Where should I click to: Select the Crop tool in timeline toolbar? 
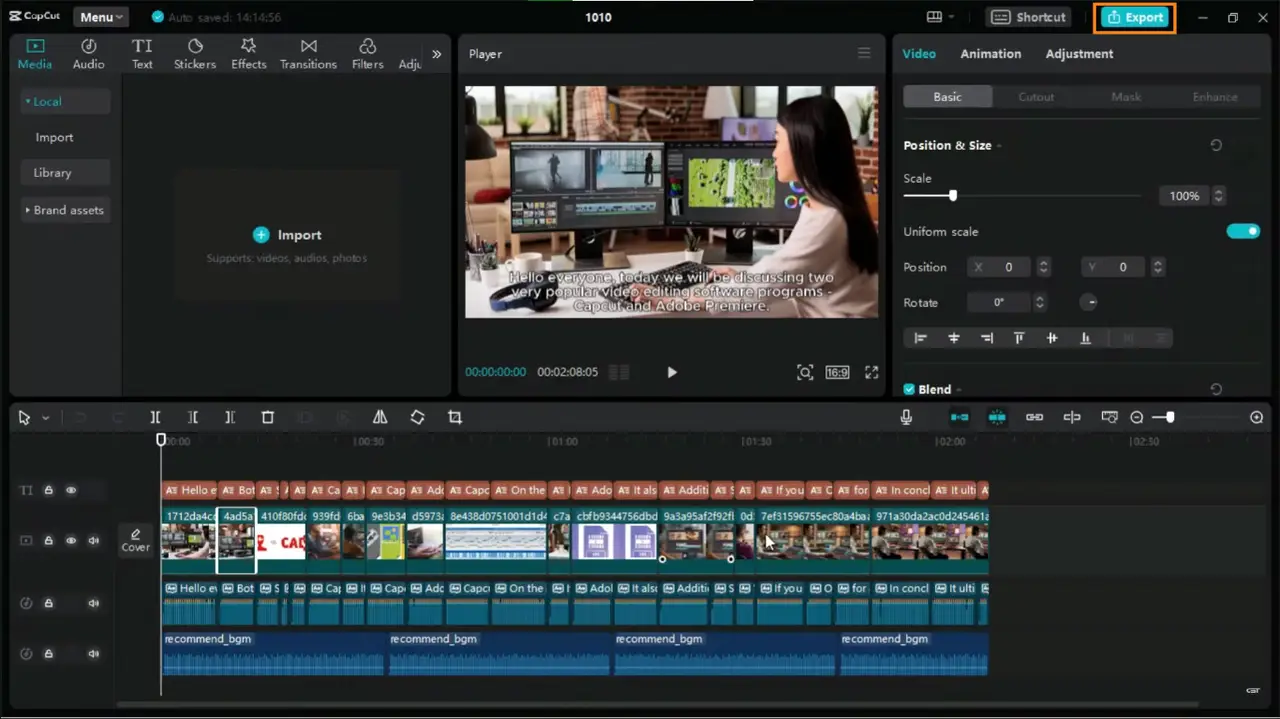(x=455, y=418)
